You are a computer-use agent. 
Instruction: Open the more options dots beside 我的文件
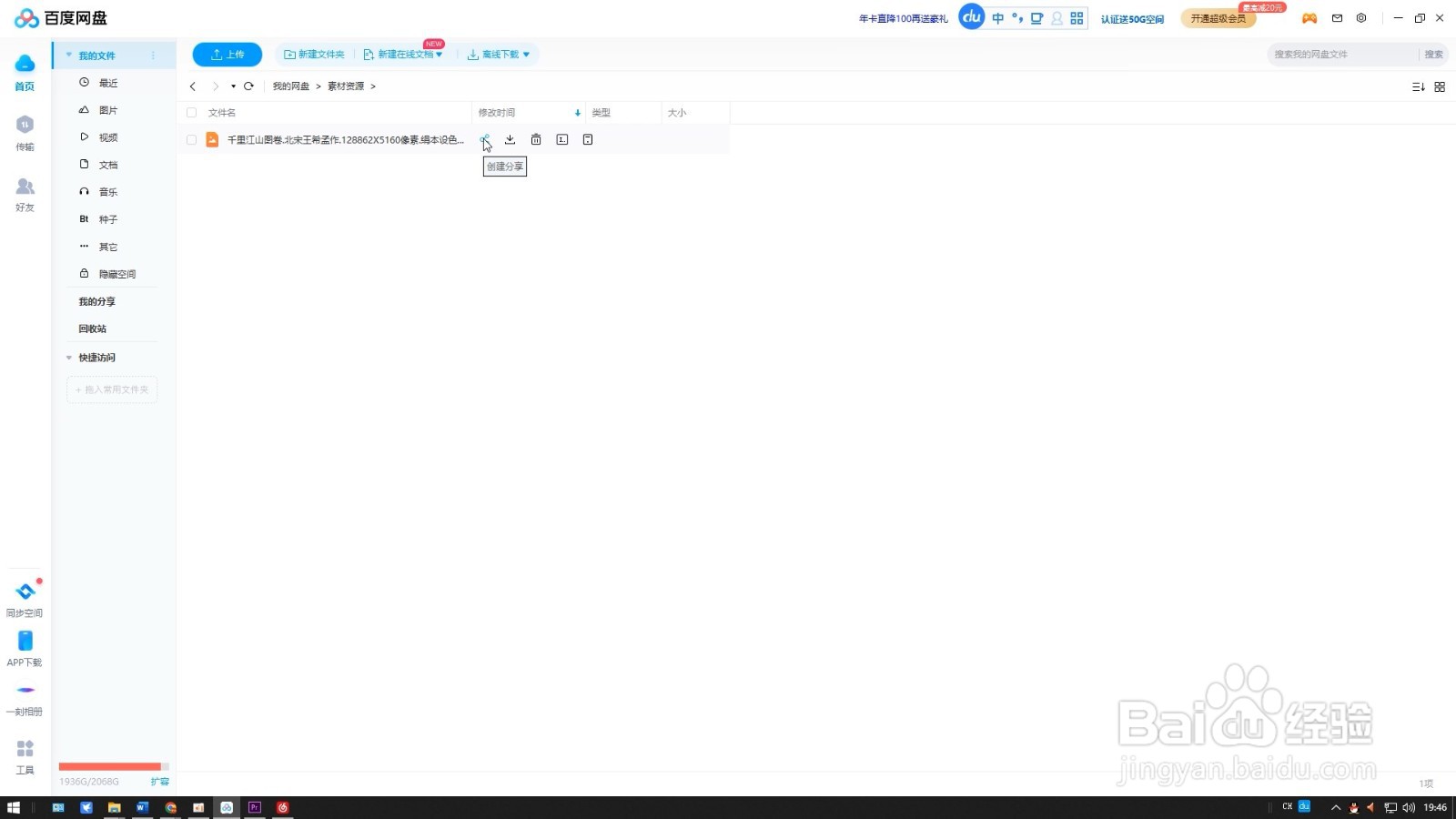tap(153, 56)
